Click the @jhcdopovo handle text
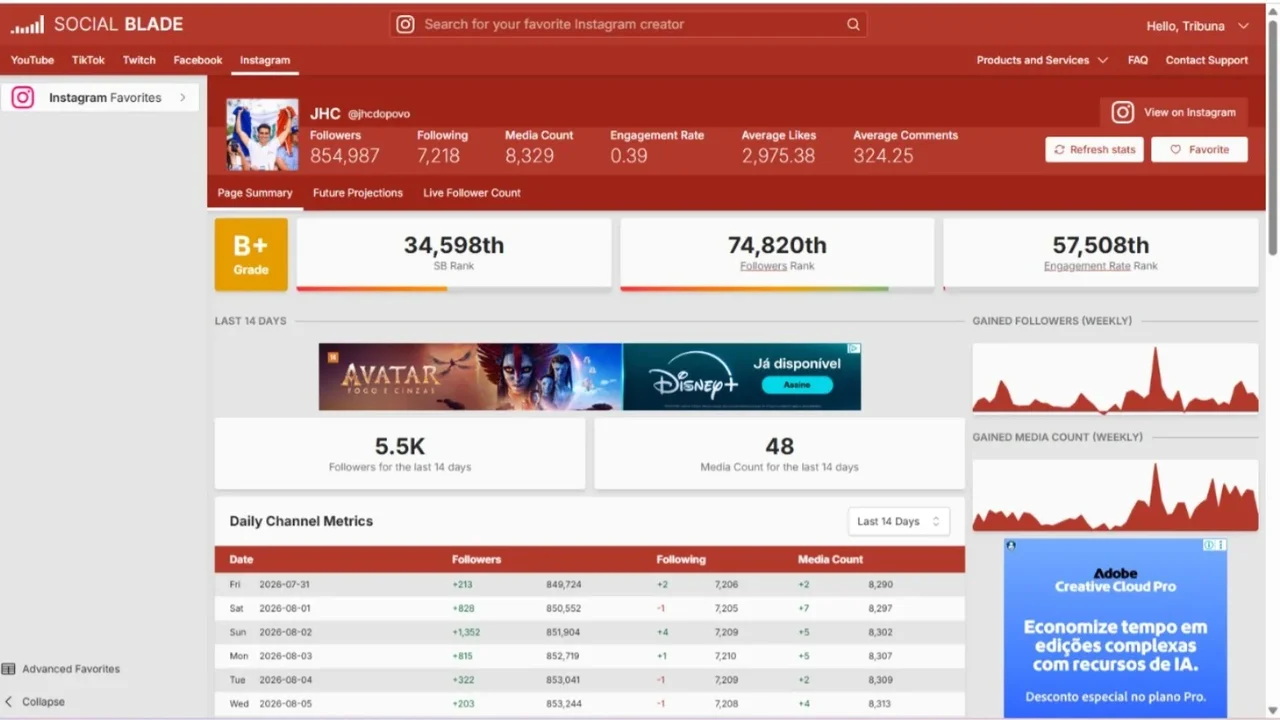 (x=379, y=114)
